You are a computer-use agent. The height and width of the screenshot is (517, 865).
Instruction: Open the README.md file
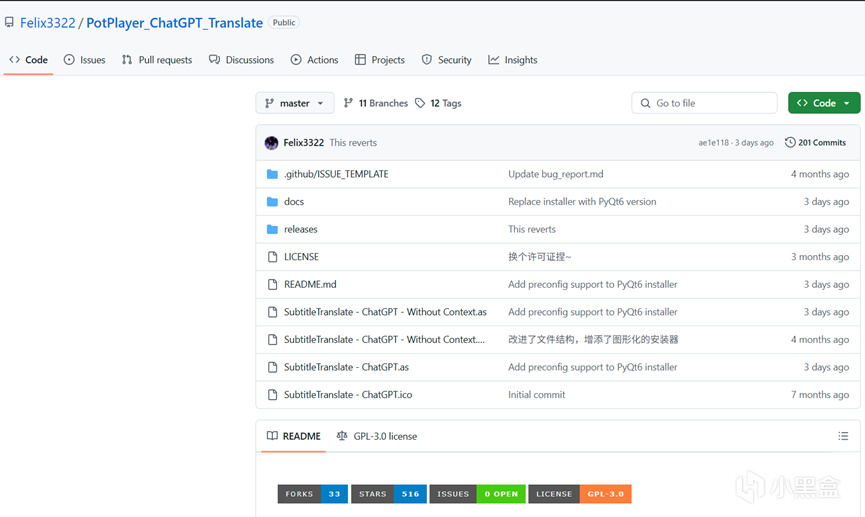coord(310,285)
